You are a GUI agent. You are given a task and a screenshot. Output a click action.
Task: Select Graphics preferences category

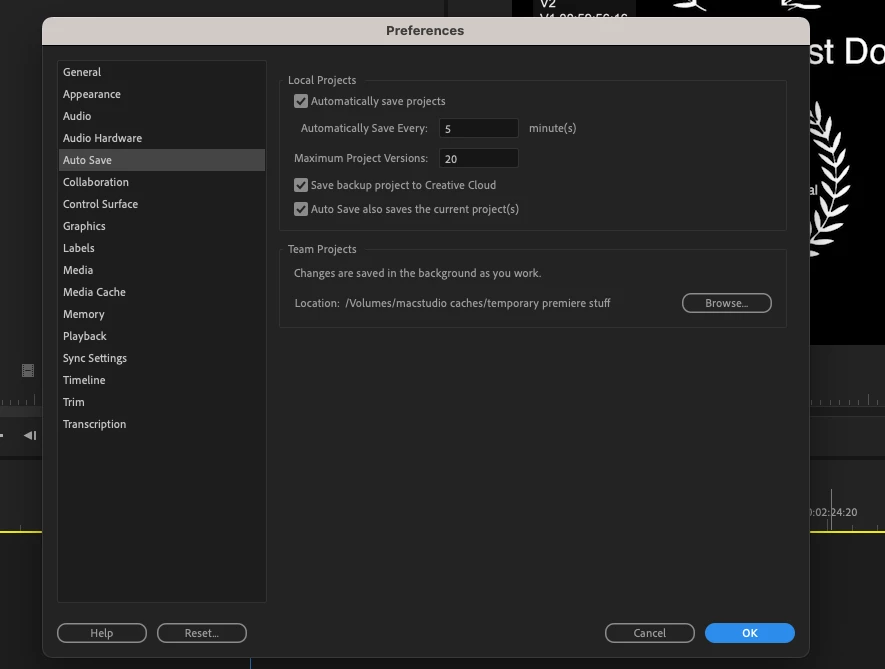click(x=162, y=226)
